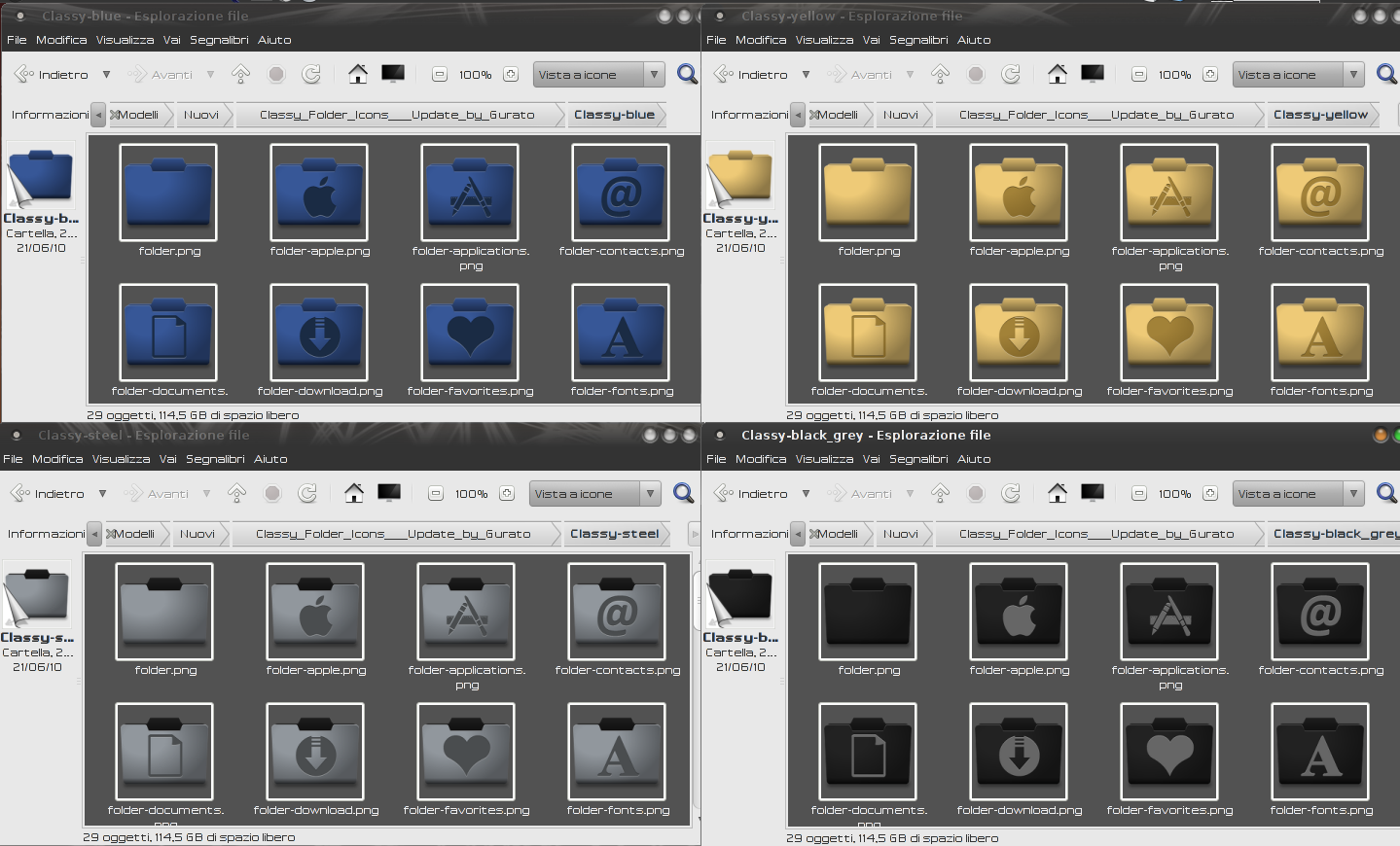This screenshot has height=846, width=1400.
Task: Select steel folder.png thumbnail
Action: tap(164, 612)
